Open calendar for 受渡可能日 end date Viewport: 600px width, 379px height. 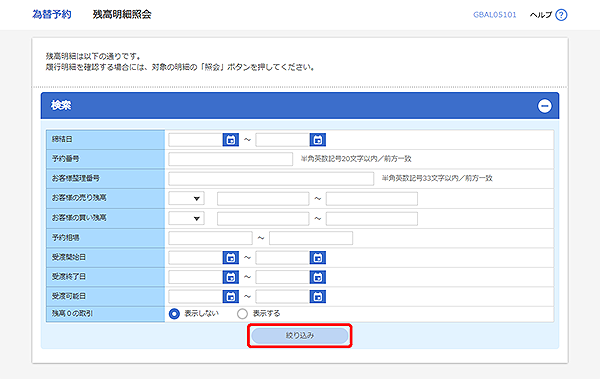coord(318,297)
